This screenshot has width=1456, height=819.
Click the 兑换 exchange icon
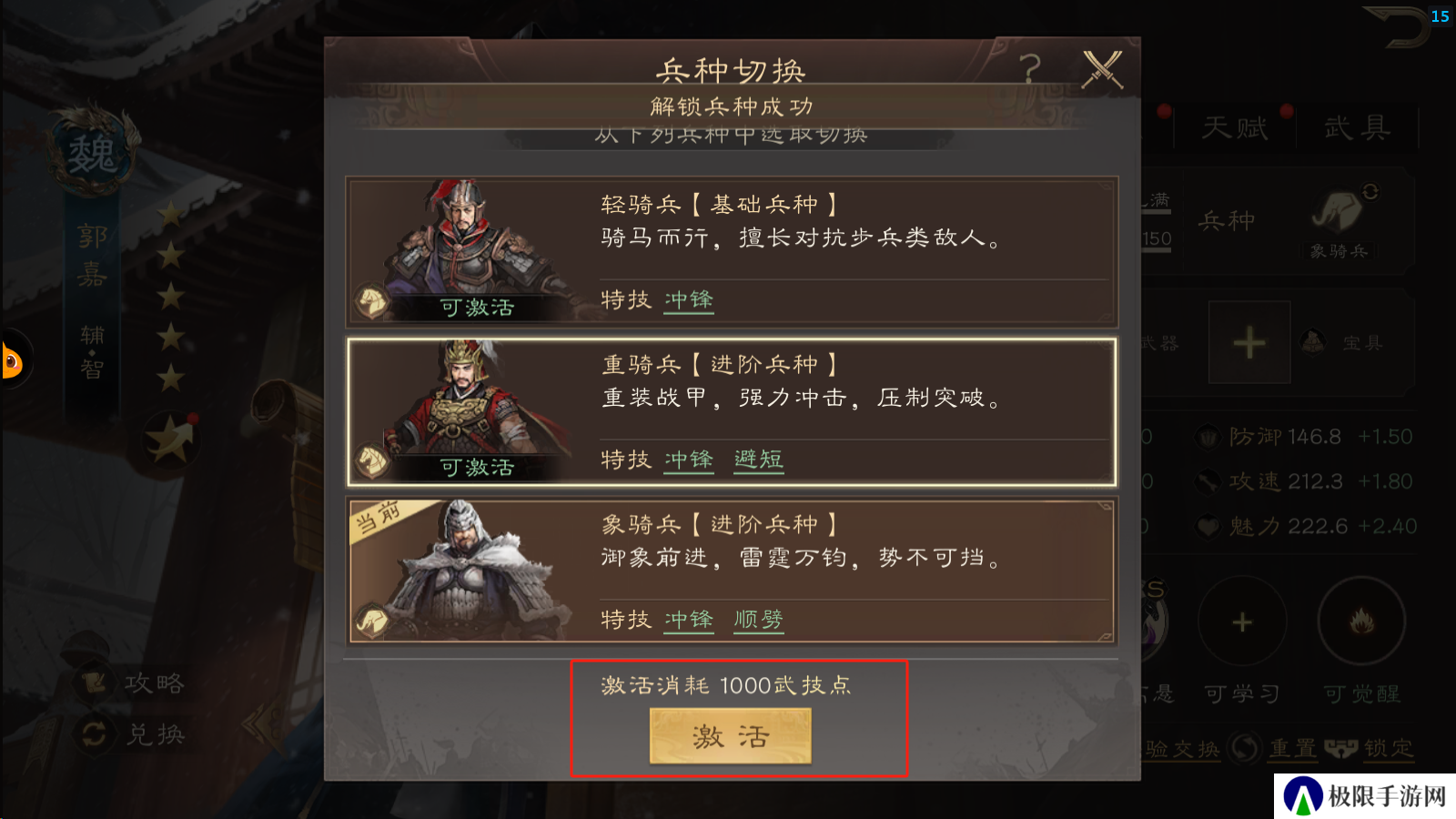tap(95, 733)
